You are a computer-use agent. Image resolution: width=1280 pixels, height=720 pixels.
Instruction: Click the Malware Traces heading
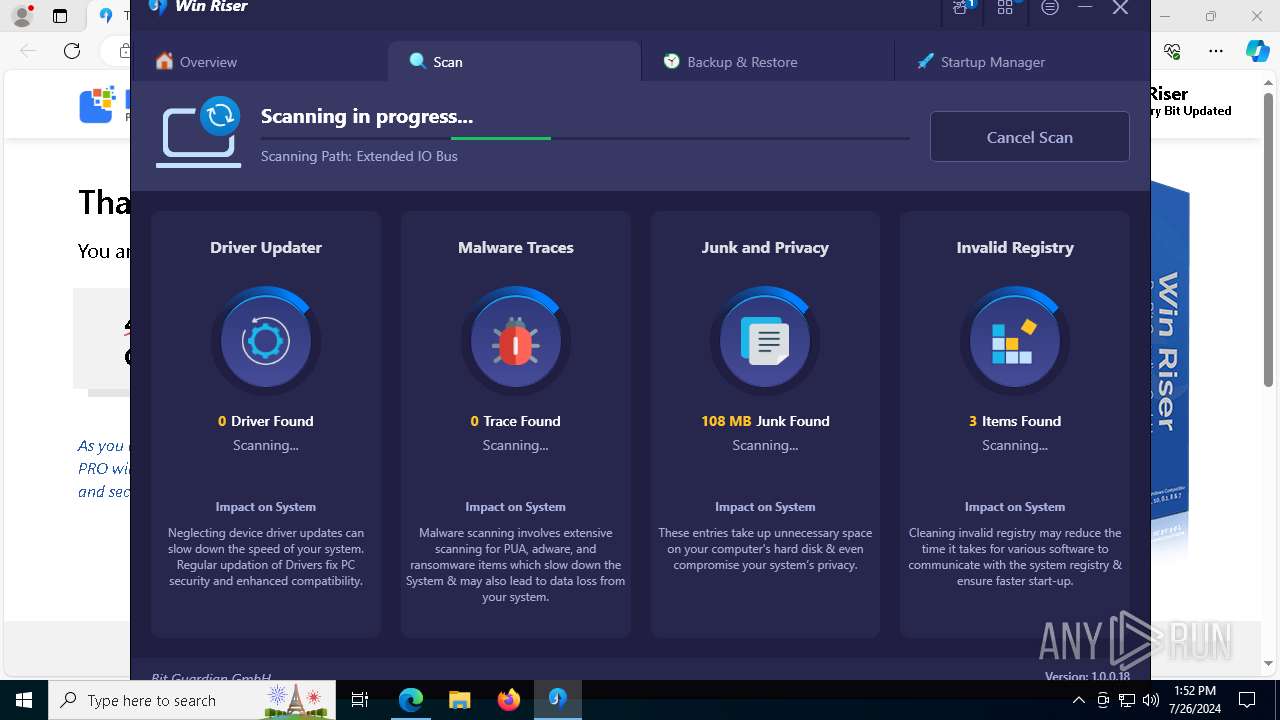point(515,247)
